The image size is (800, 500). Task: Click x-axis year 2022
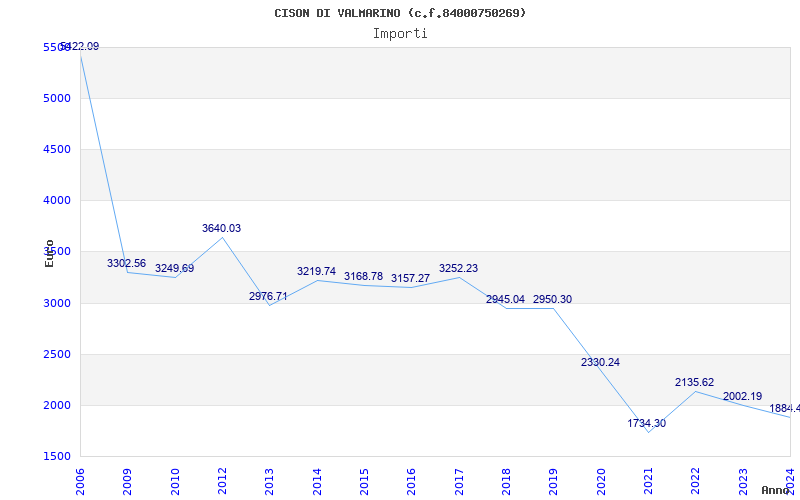[x=695, y=482]
